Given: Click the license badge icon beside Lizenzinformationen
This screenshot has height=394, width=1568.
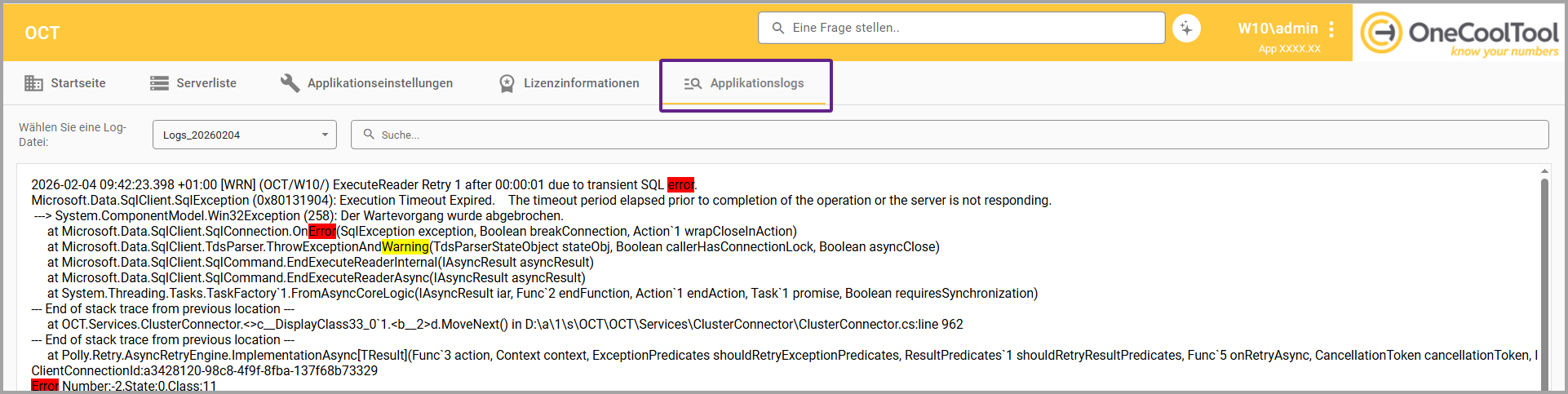Looking at the screenshot, I should [x=507, y=83].
